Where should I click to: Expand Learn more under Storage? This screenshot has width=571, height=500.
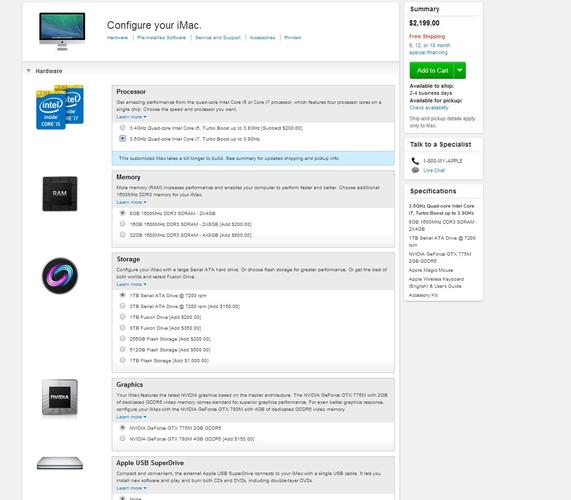pyautogui.click(x=131, y=284)
